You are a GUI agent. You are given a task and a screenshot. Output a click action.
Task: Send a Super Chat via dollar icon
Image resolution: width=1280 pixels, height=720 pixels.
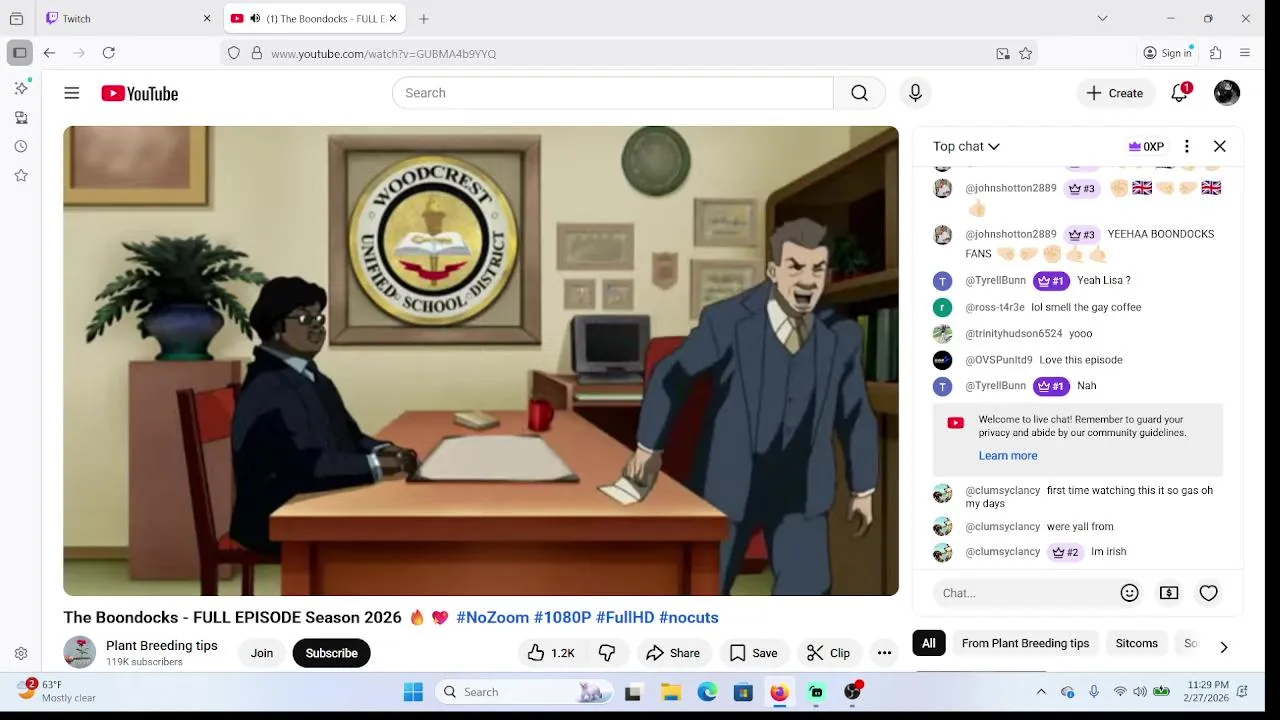point(1169,593)
